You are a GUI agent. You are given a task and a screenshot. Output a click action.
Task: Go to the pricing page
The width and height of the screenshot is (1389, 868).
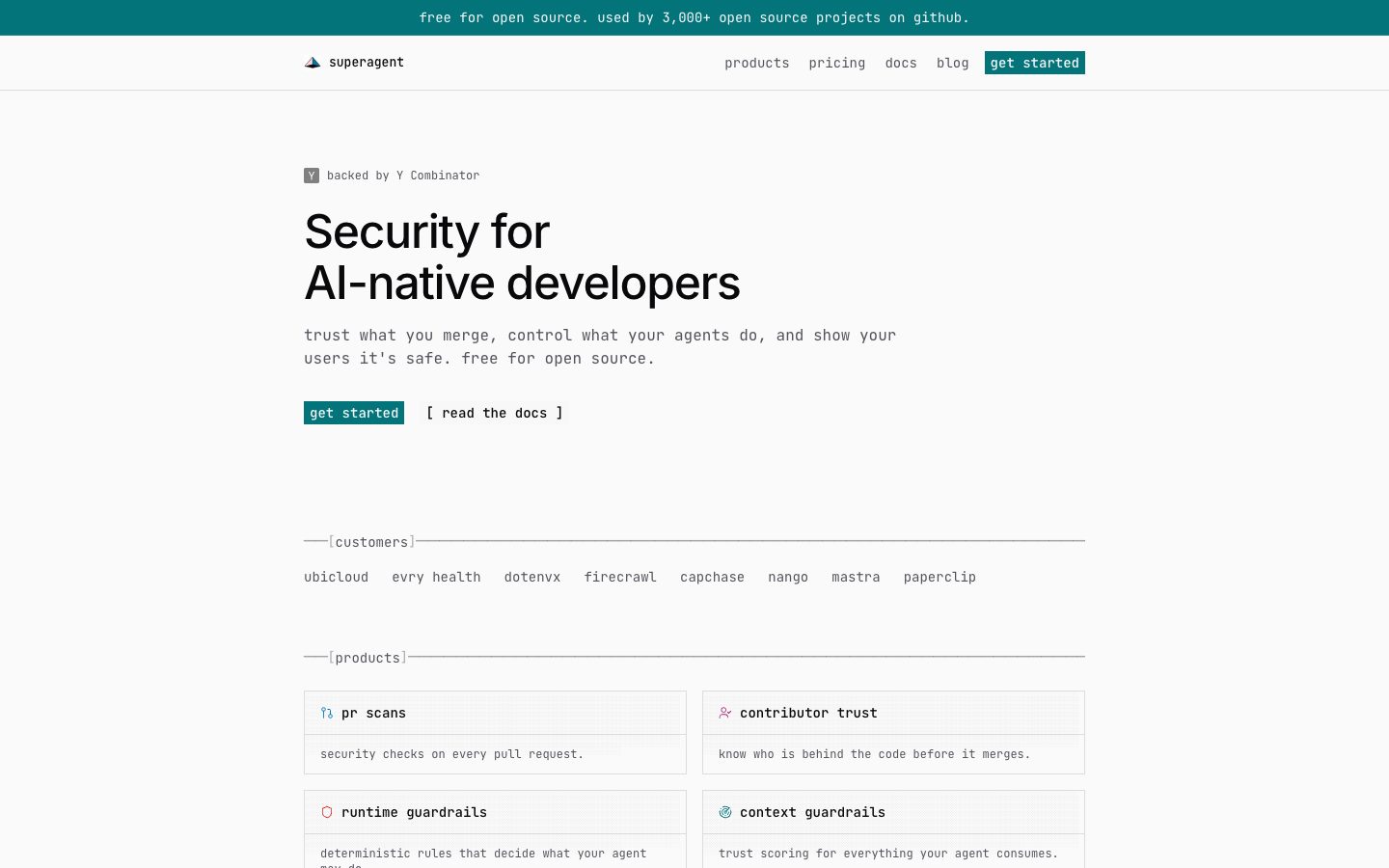click(x=837, y=63)
